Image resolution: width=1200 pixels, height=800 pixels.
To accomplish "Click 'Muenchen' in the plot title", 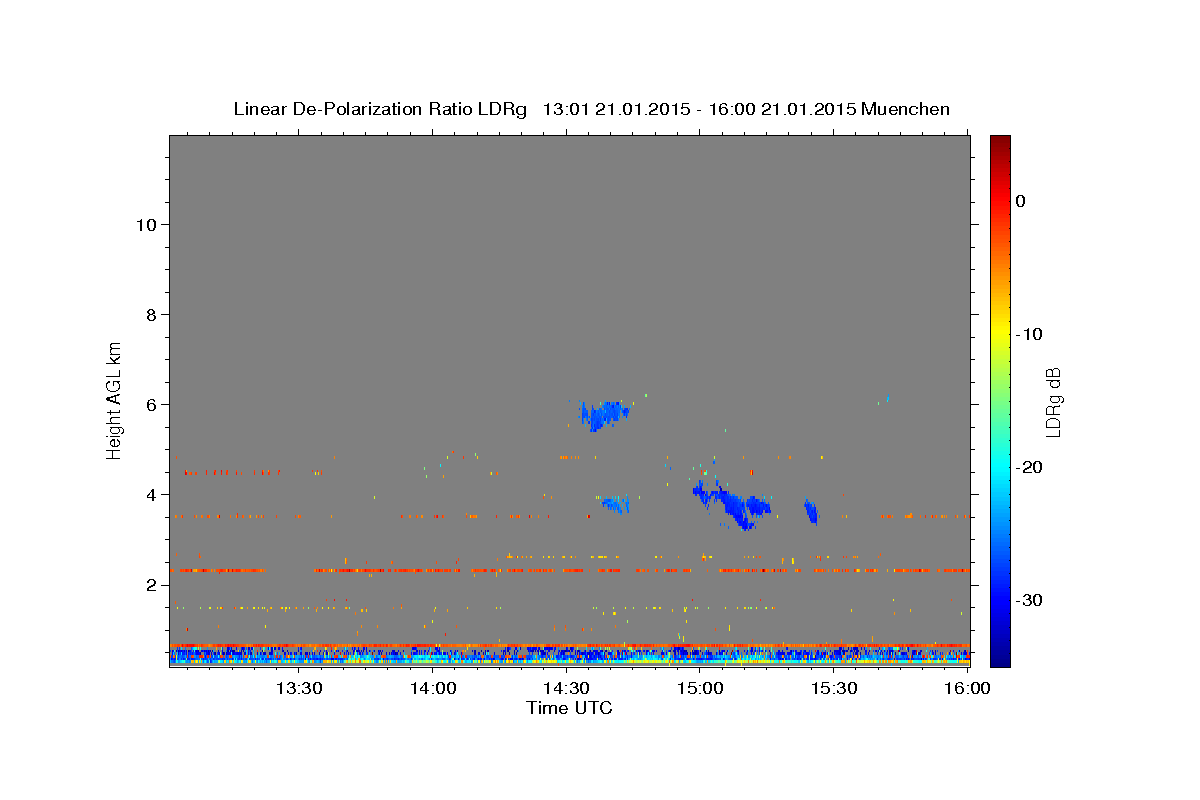I will tap(905, 109).
